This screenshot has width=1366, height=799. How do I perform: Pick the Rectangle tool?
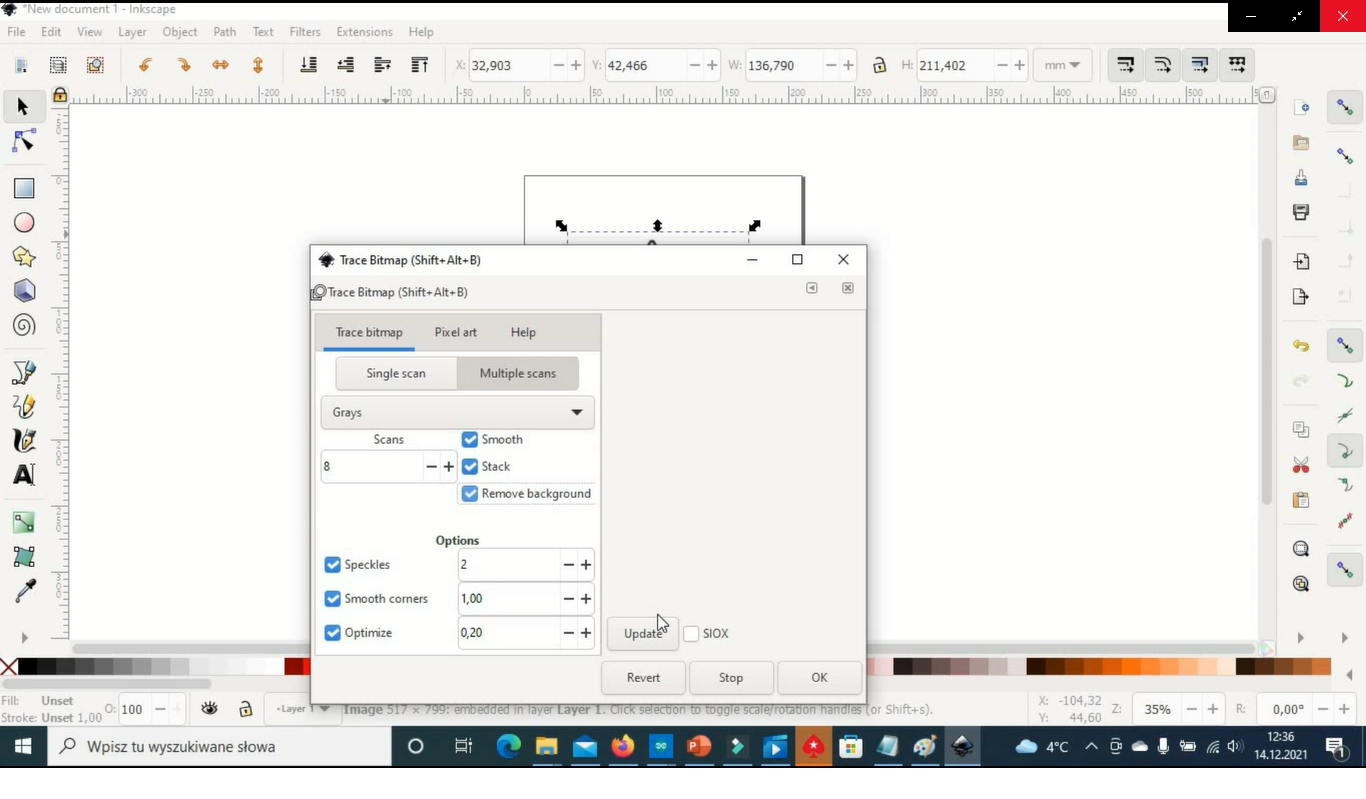24,188
